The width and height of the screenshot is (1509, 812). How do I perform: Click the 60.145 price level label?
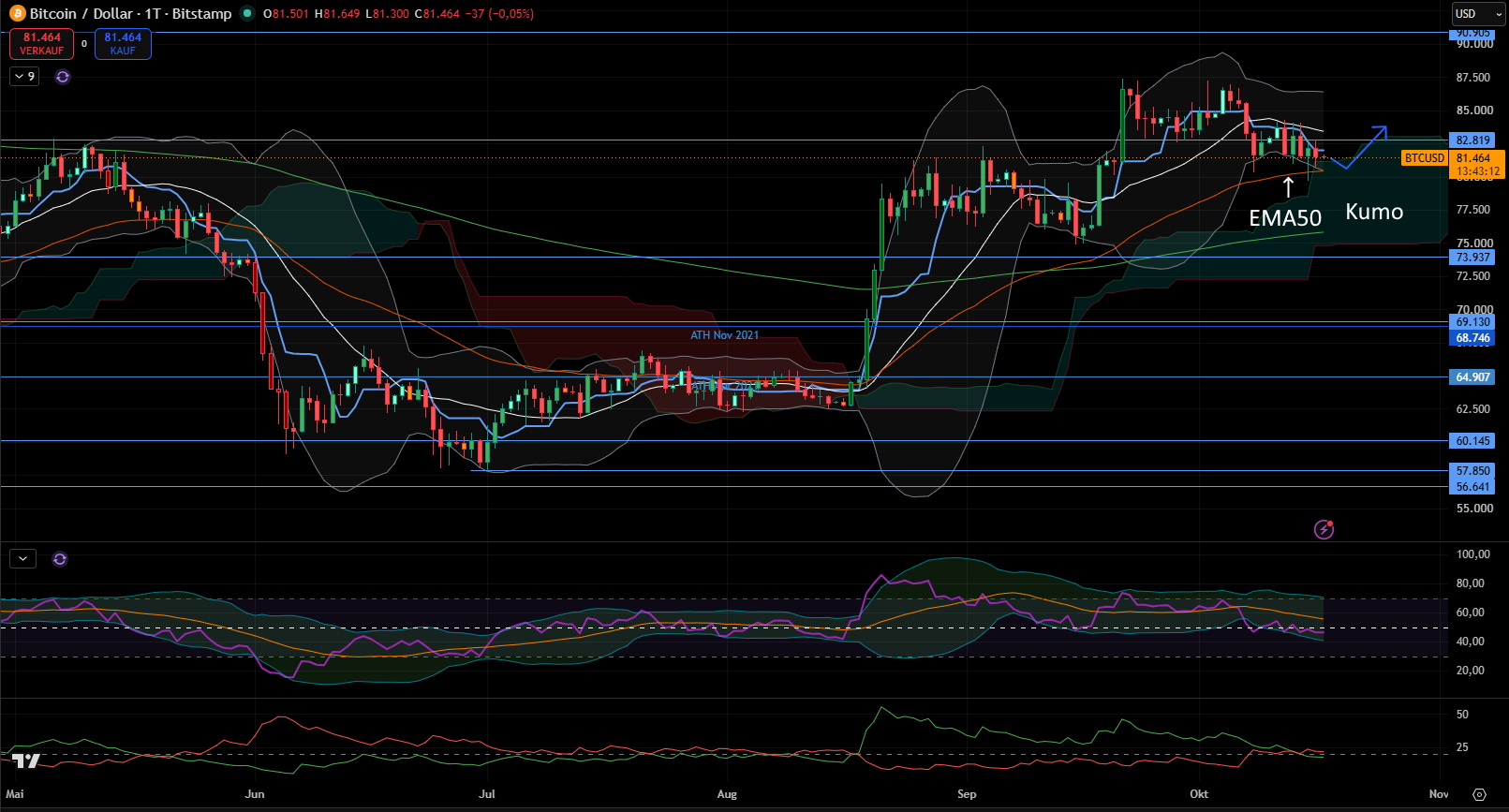point(1473,441)
